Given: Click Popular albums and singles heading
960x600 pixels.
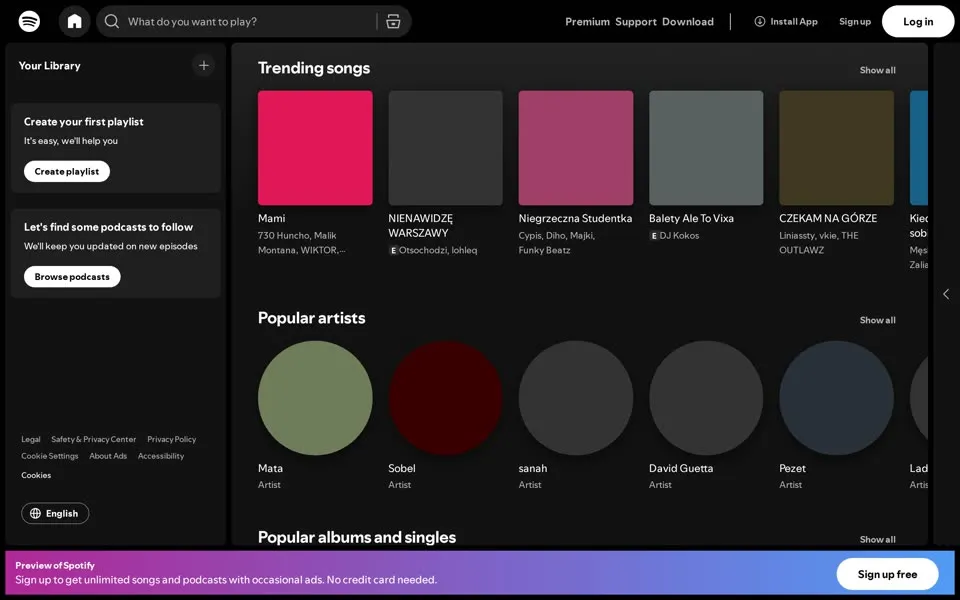Looking at the screenshot, I should 357,538.
